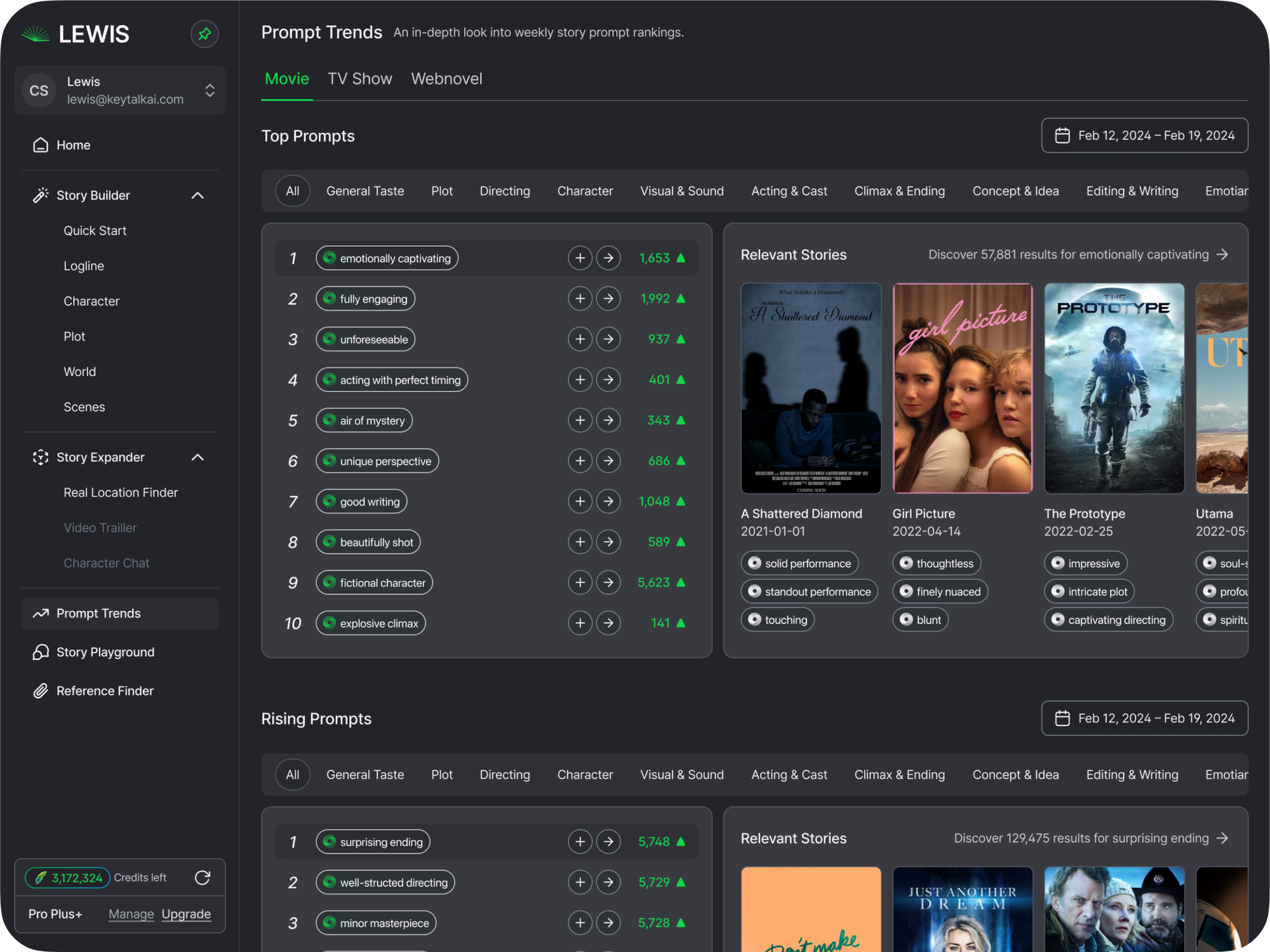The height and width of the screenshot is (952, 1270).
Task: Open 'The Prototype' movie poster thumbnail
Action: [1114, 388]
